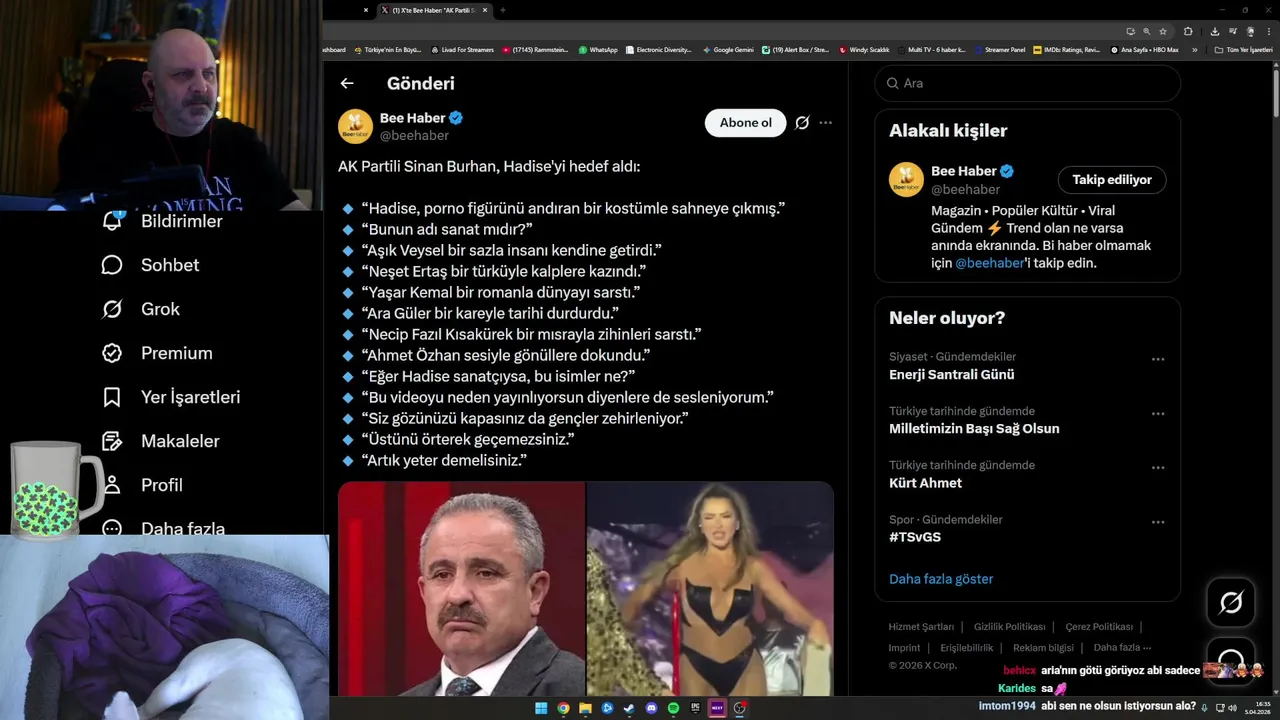Click the Premium verified badge icon
Screen dimensions: 1280x720
(112, 353)
